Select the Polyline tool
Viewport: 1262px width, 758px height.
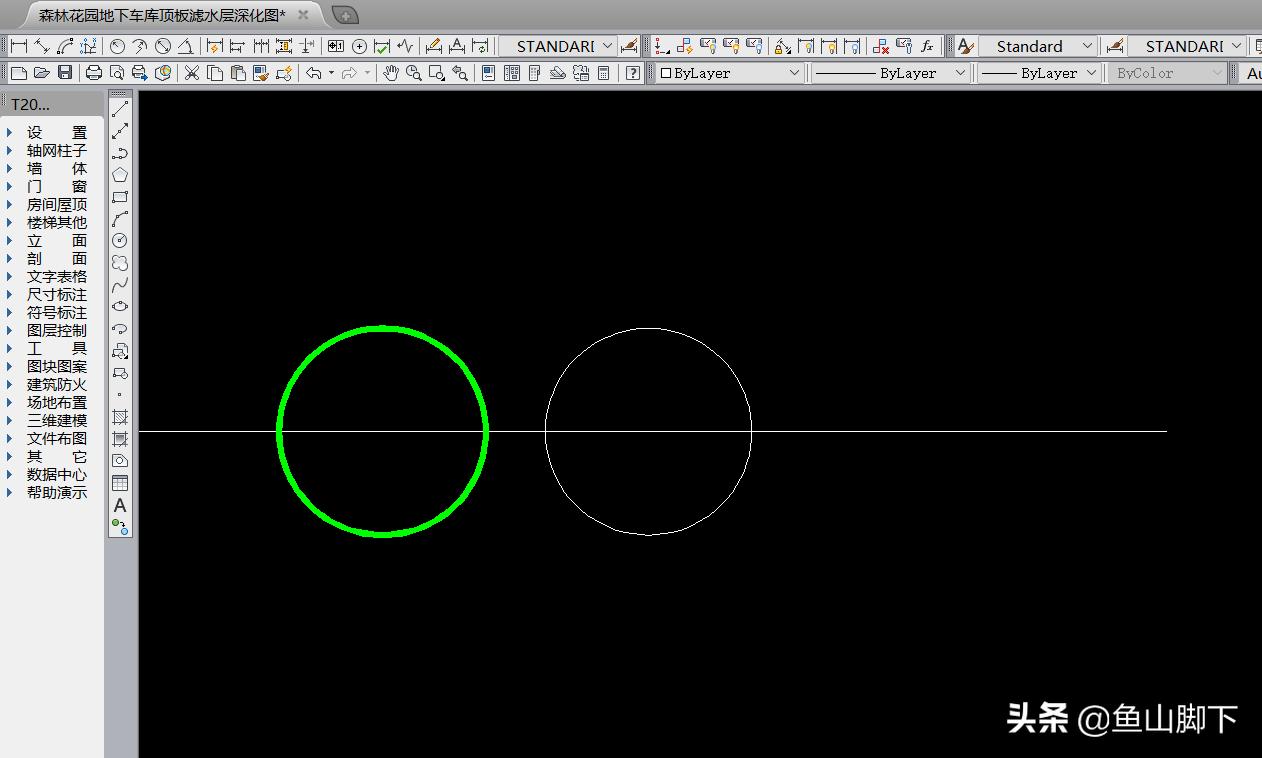(x=120, y=153)
